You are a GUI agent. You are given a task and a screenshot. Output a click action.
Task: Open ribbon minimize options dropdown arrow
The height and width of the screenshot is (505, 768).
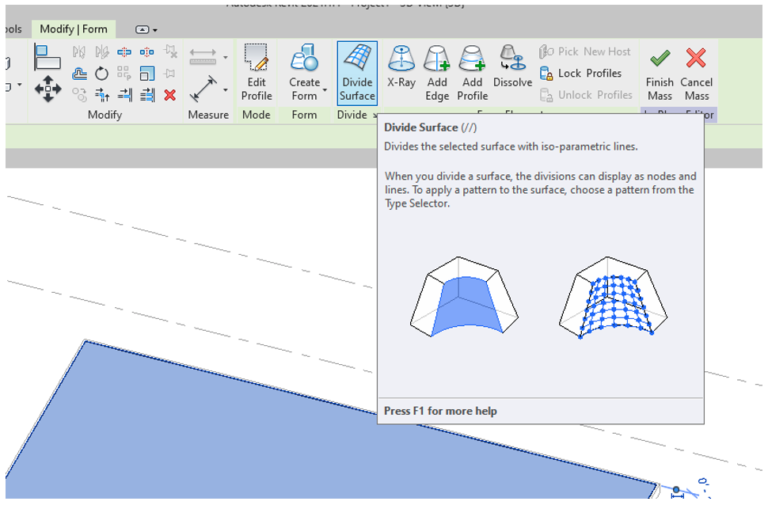155,30
